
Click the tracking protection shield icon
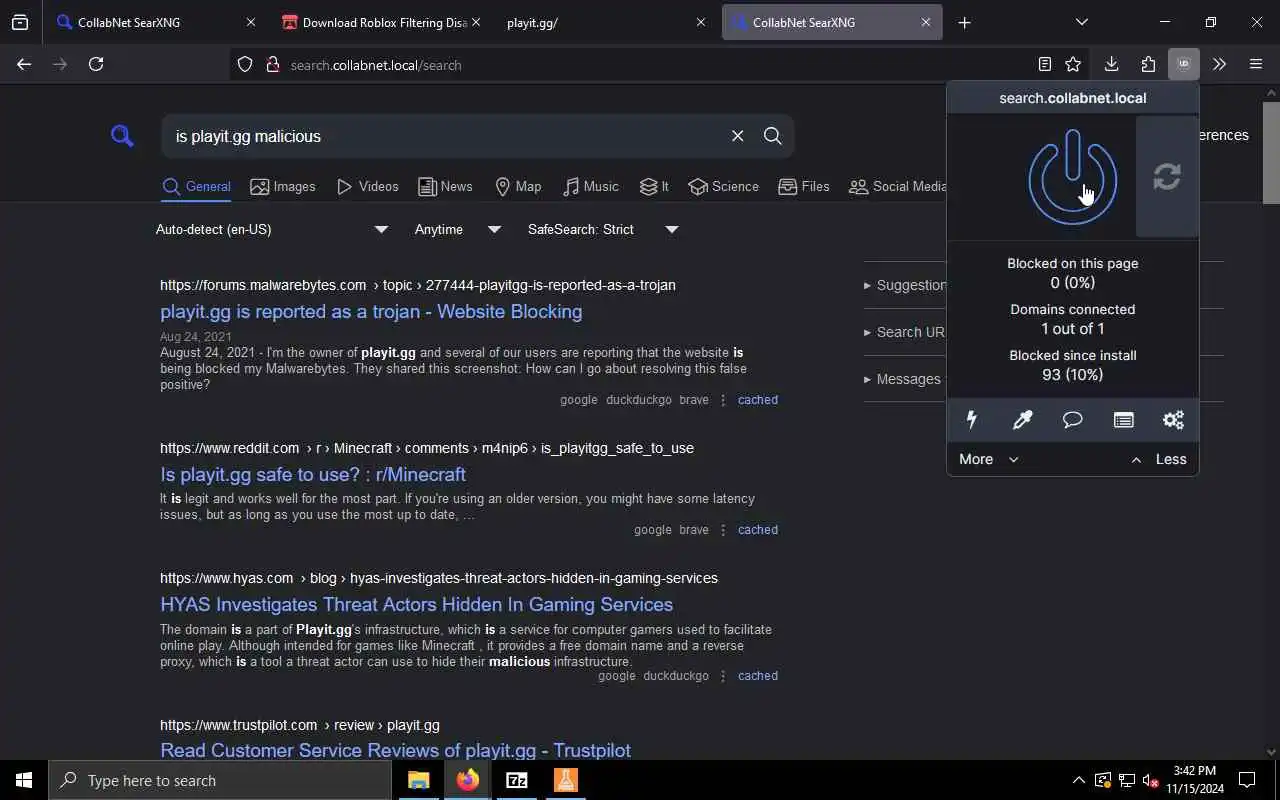click(245, 64)
